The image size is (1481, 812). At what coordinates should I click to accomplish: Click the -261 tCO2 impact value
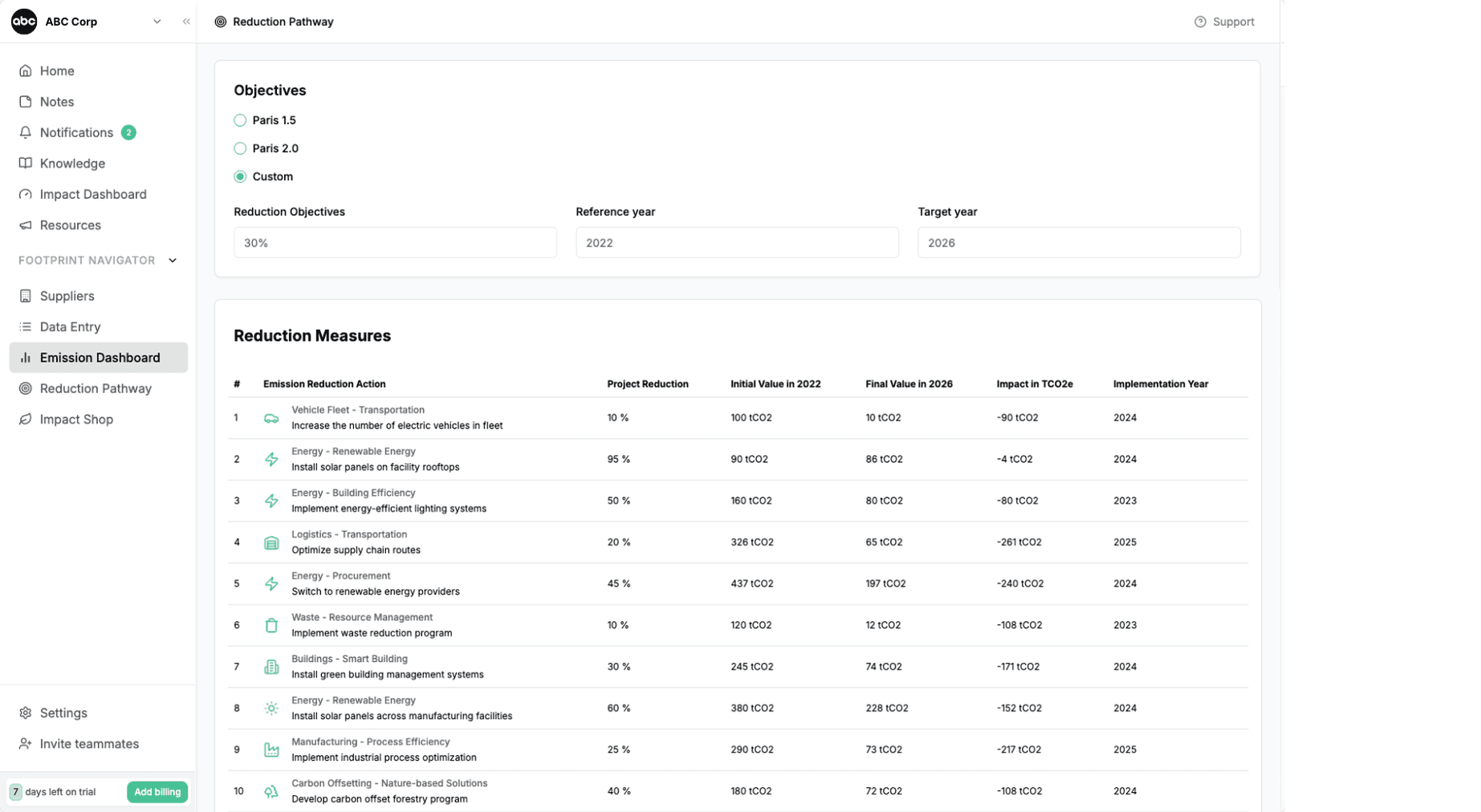pyautogui.click(x=1019, y=542)
